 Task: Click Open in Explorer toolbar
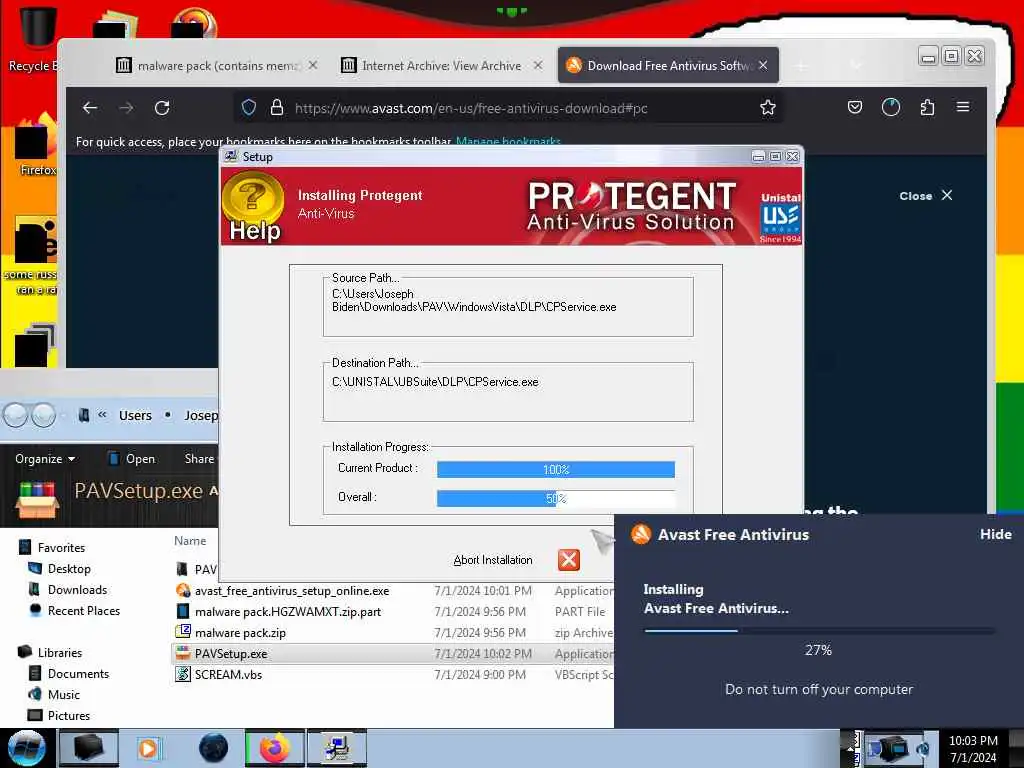(x=131, y=459)
